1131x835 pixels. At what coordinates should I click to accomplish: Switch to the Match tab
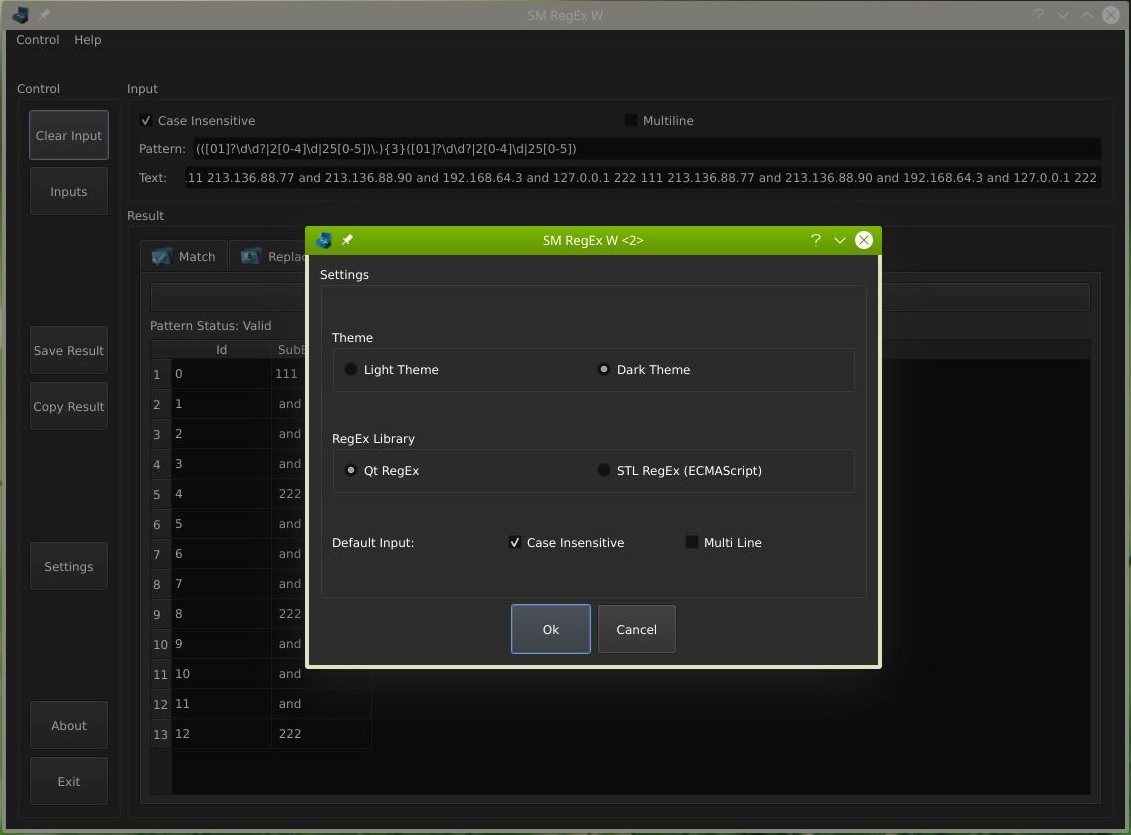[184, 257]
